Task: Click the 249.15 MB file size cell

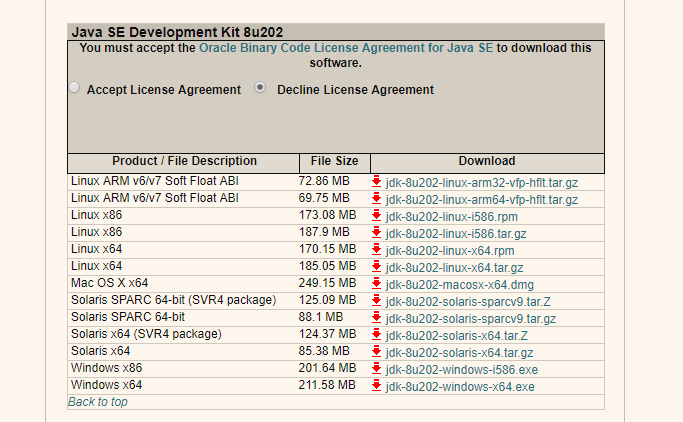Action: point(328,283)
